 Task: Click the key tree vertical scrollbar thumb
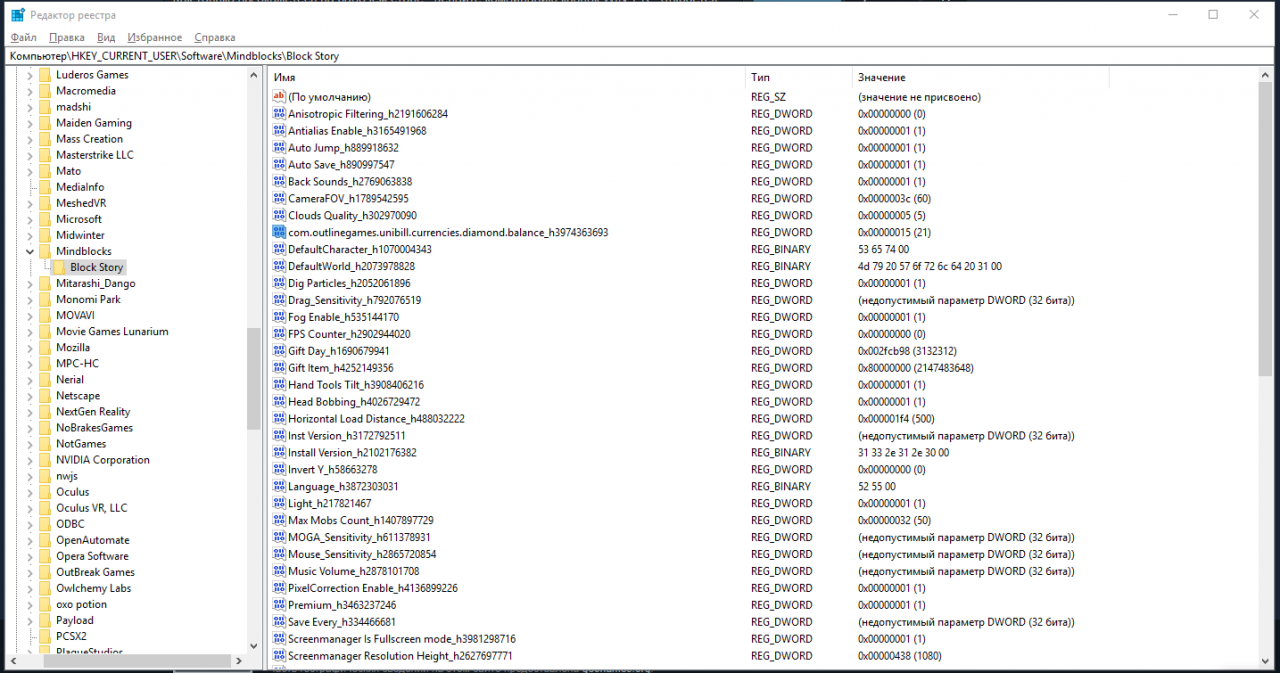click(x=254, y=380)
